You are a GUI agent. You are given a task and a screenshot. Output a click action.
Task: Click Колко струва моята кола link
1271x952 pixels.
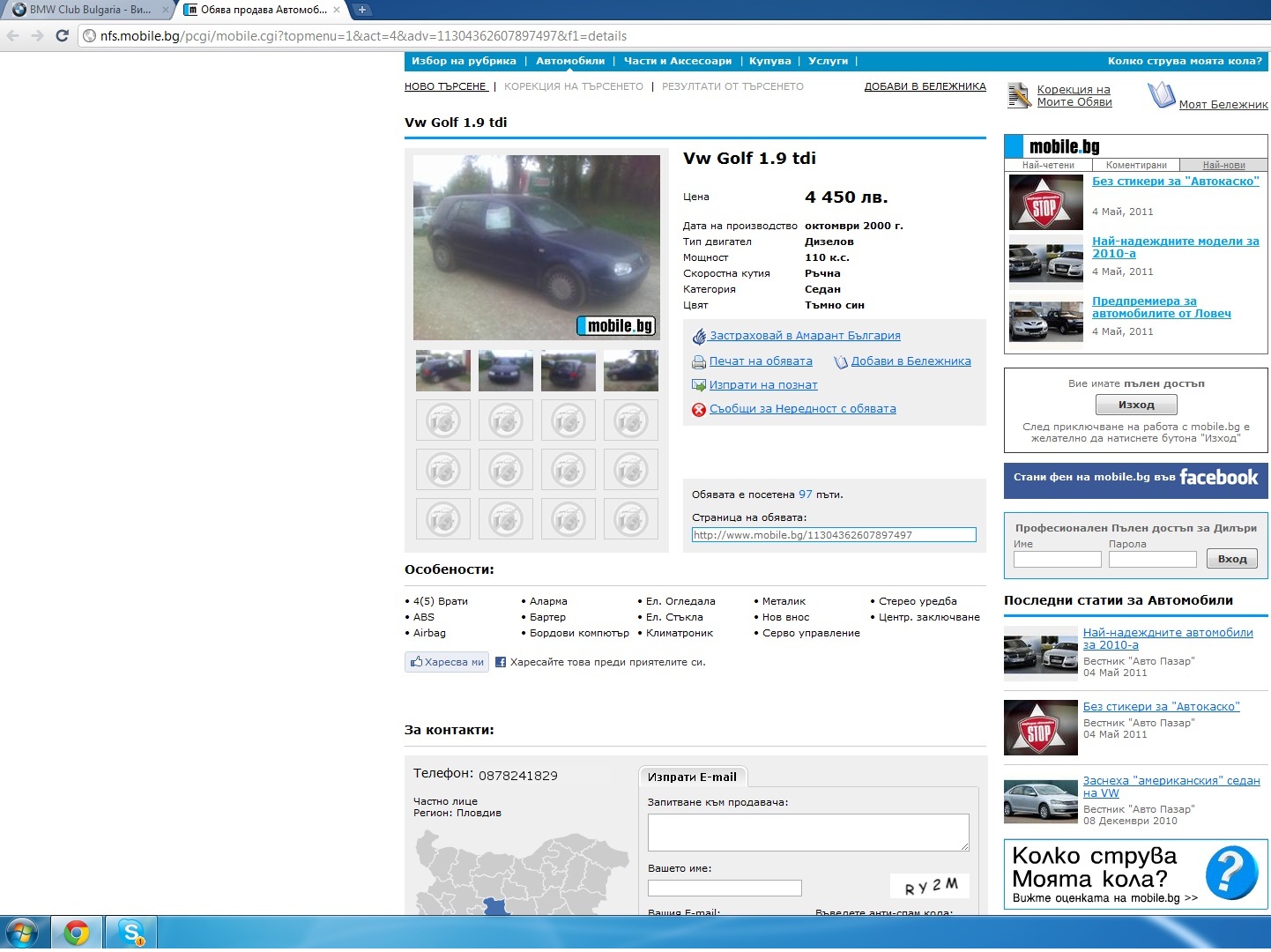(x=1185, y=61)
